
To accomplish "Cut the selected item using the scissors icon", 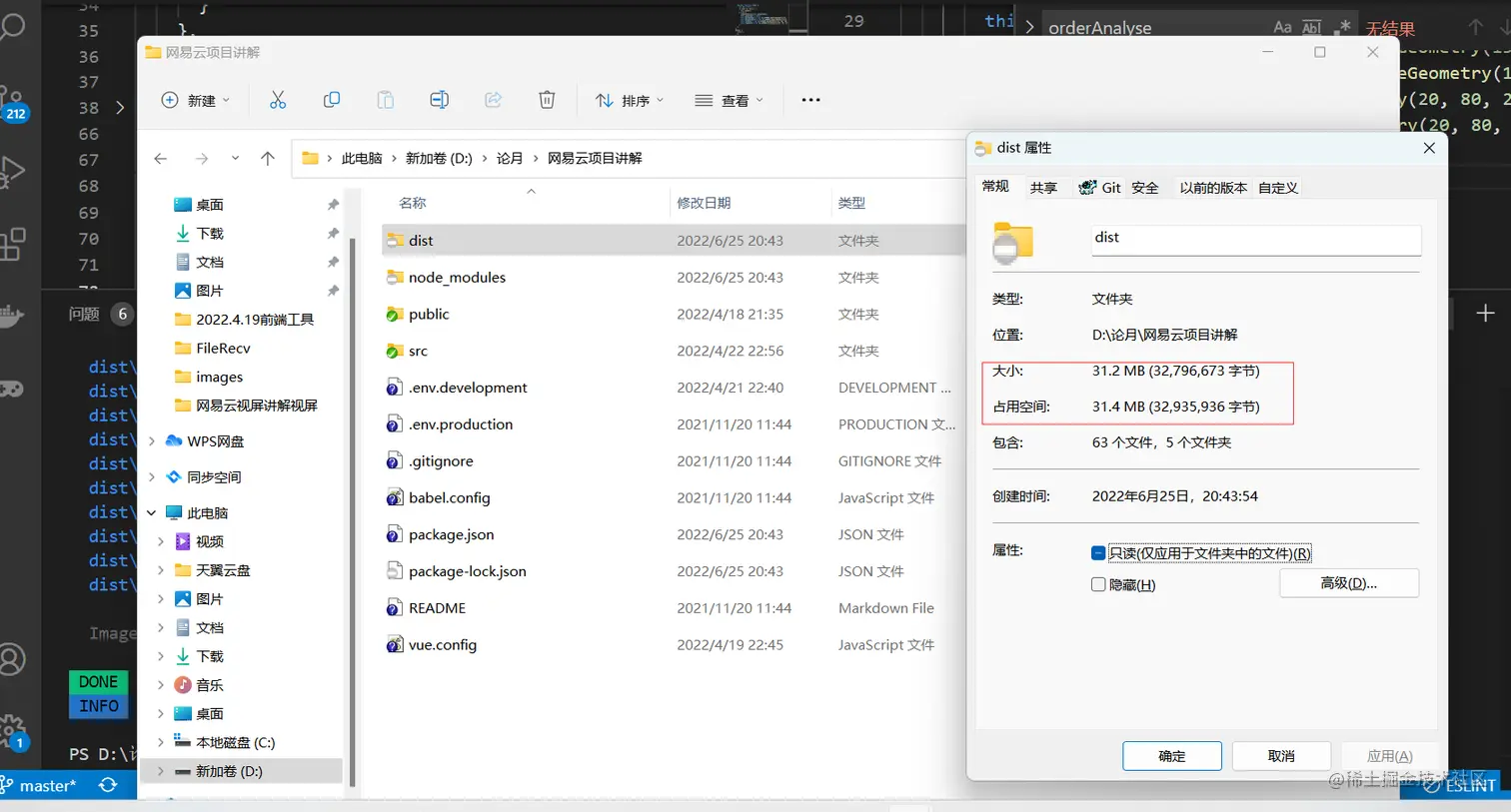I will tap(278, 100).
